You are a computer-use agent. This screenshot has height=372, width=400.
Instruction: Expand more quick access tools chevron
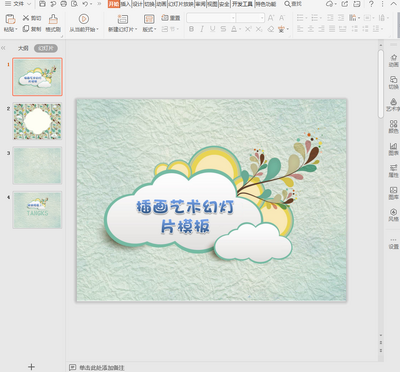99,4
